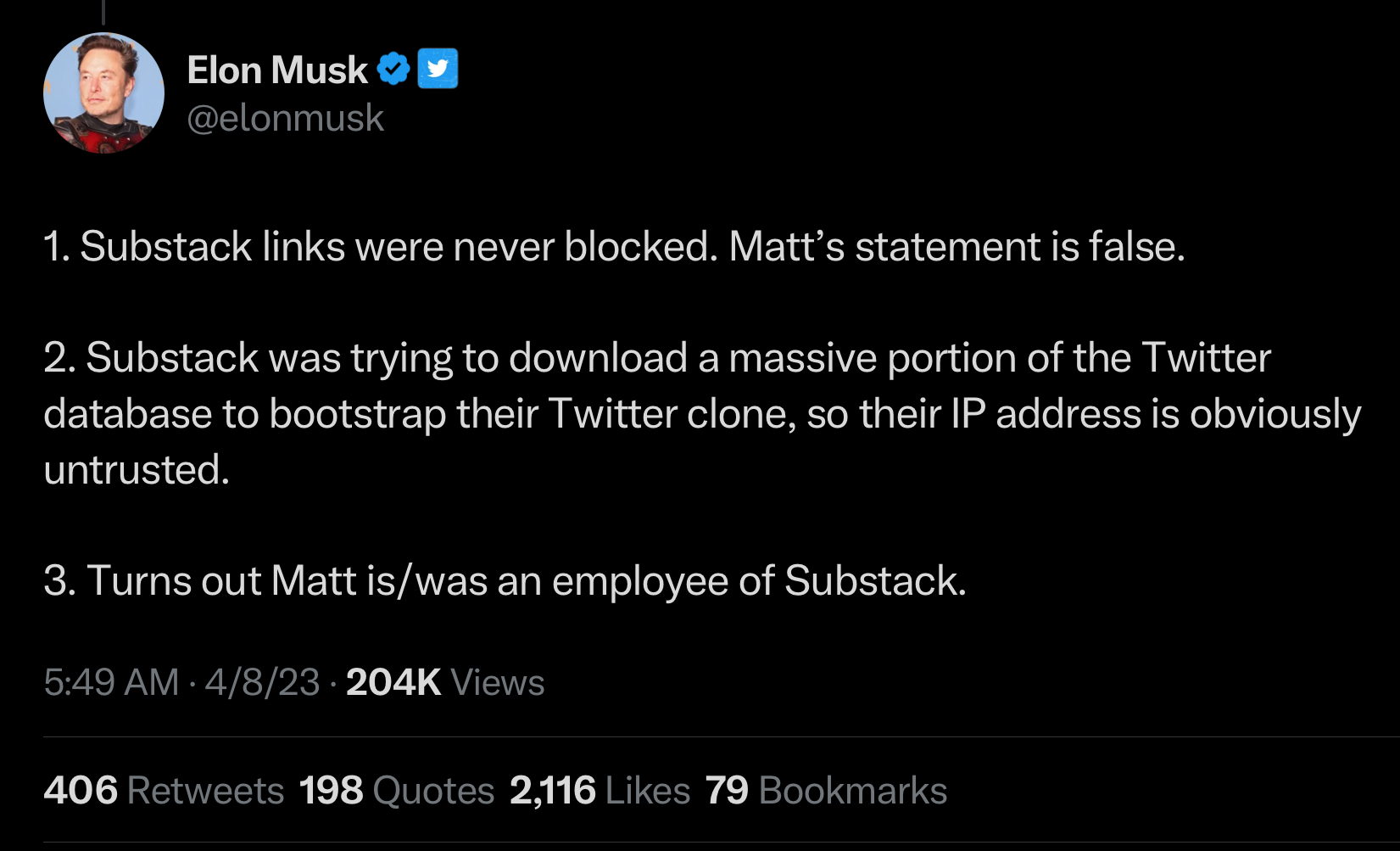Image resolution: width=1400 pixels, height=851 pixels.
Task: Click the 4/8/23 post date
Action: tap(262, 682)
